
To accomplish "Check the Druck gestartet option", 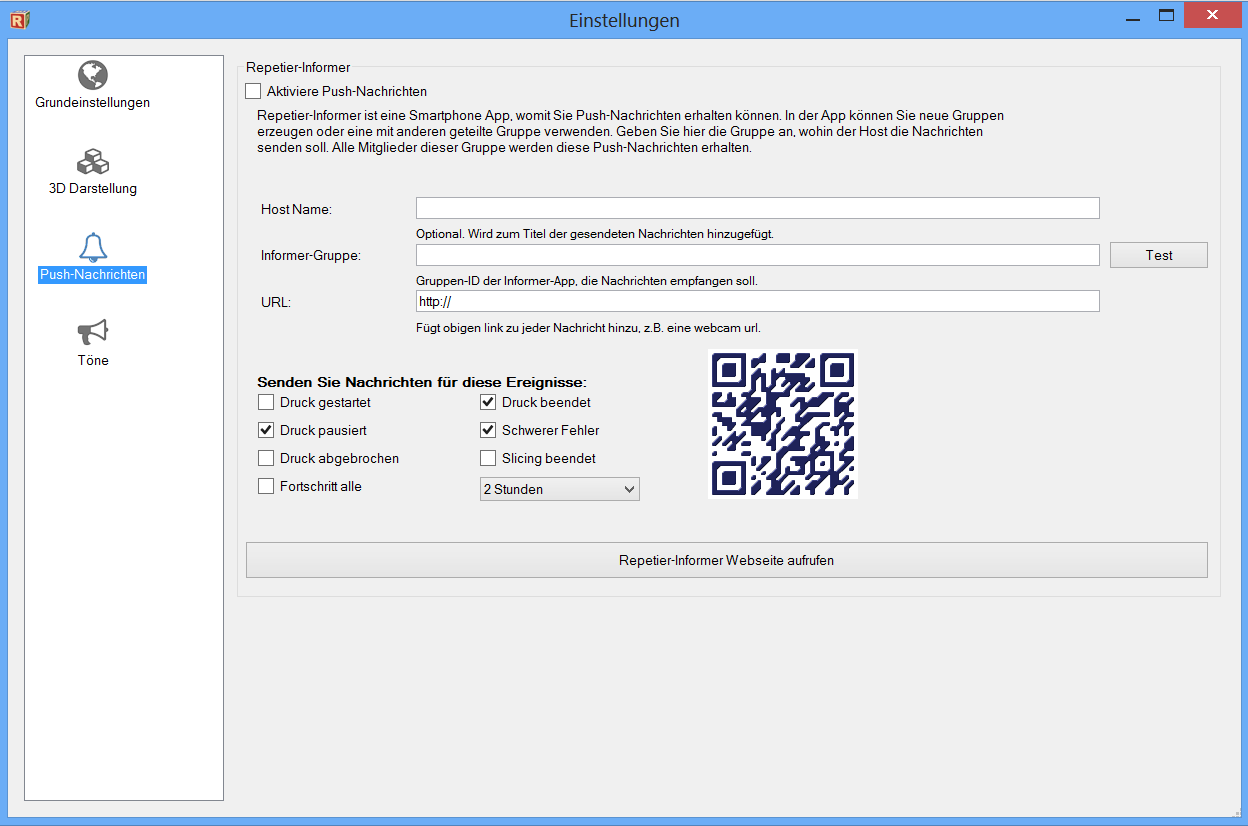I will click(x=266, y=403).
